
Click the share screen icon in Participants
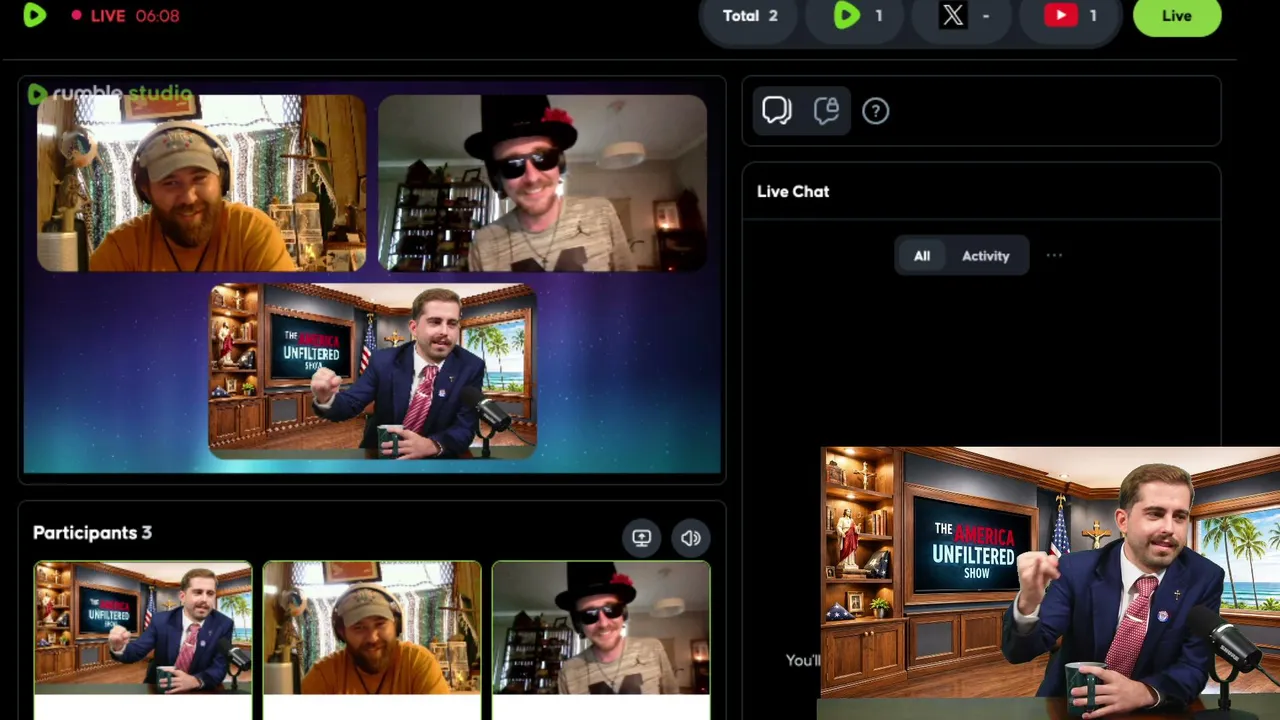tap(642, 538)
